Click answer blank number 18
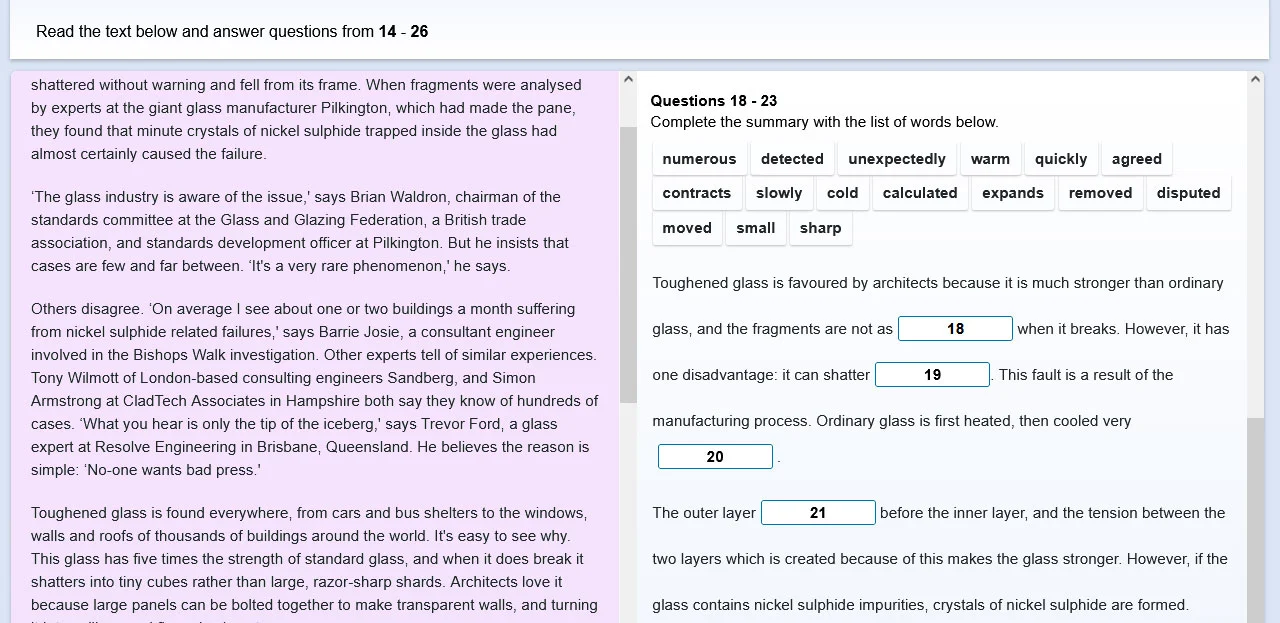The height and width of the screenshot is (623, 1280). click(x=955, y=329)
